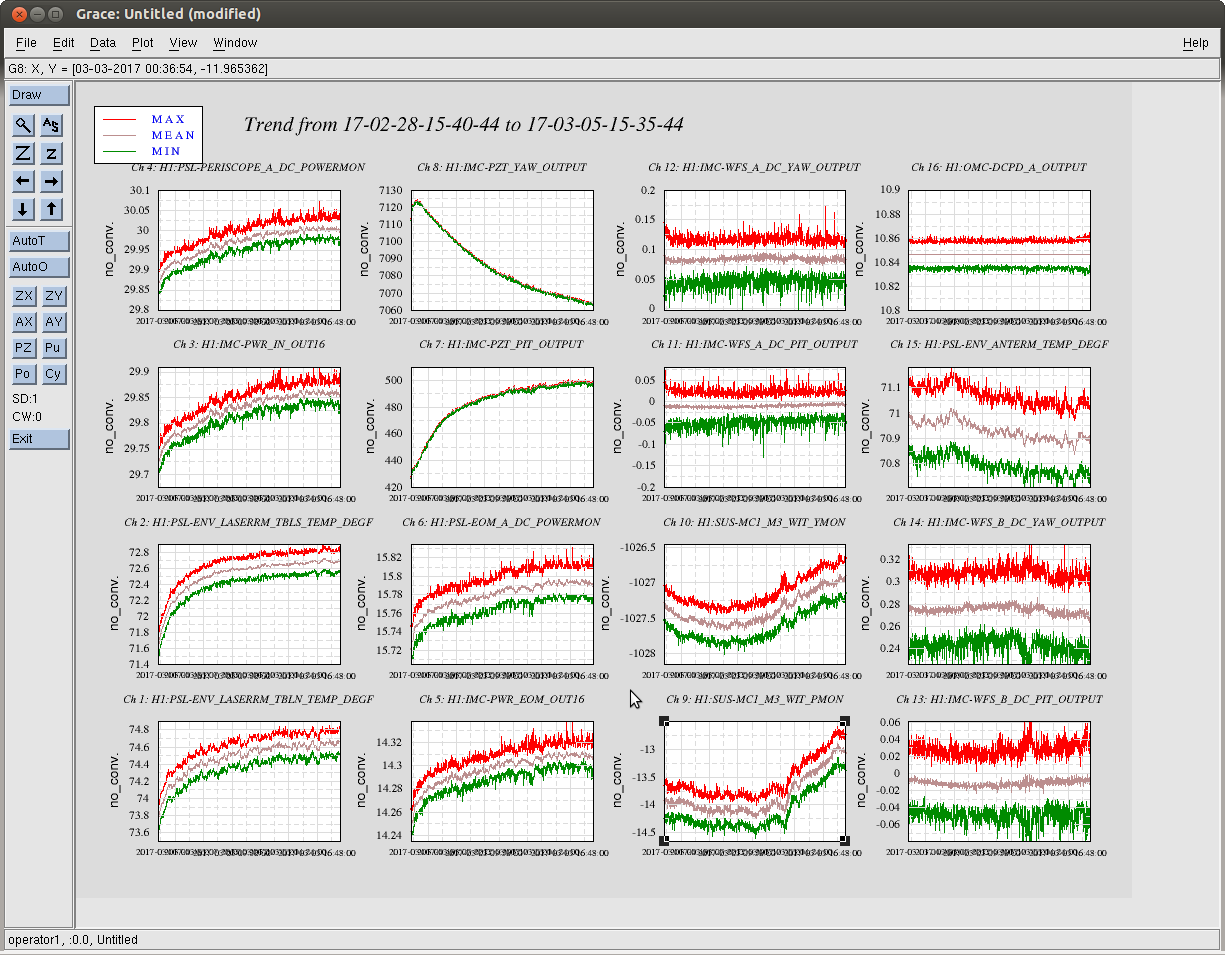Open the Help menu

pos(1195,43)
